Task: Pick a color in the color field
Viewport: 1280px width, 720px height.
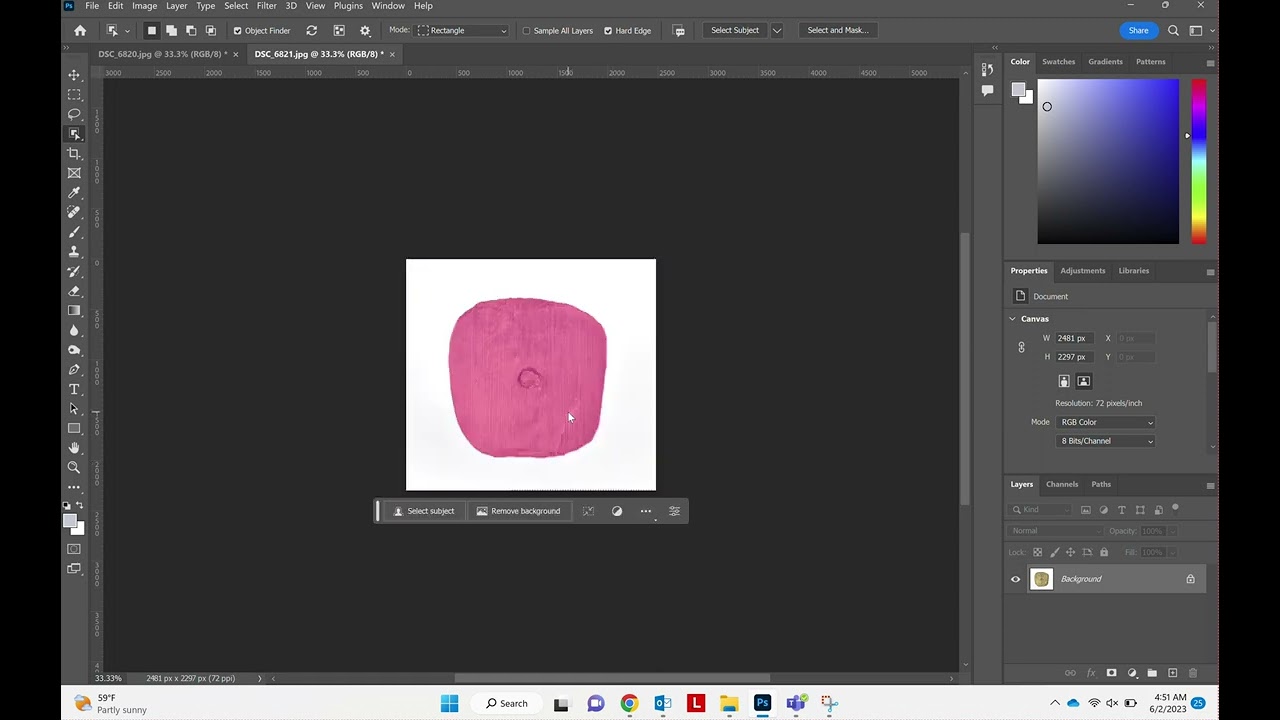Action: pos(1108,161)
